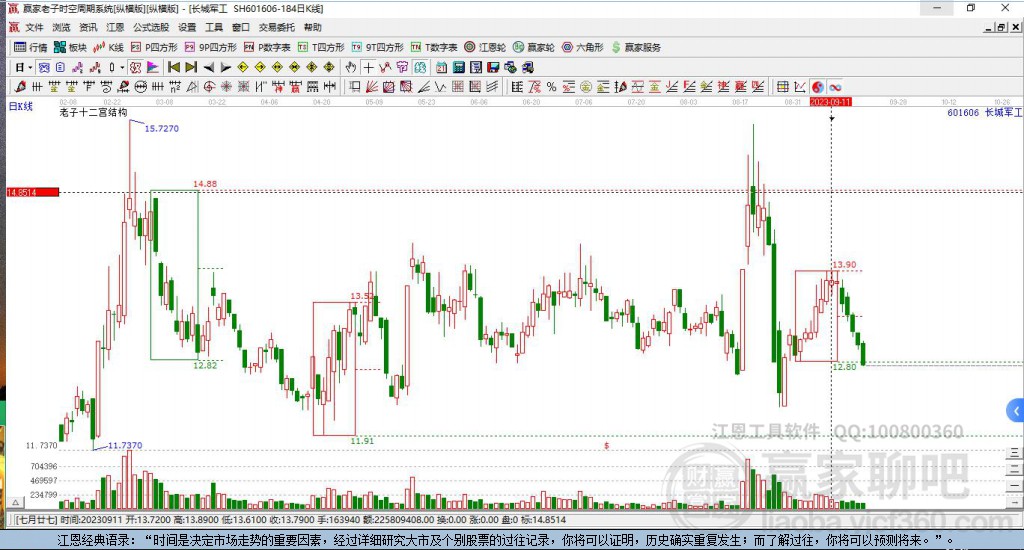This screenshot has height=550, width=1024.
Task: Click the yellow diamond with right arrow
Action: (x=260, y=67)
